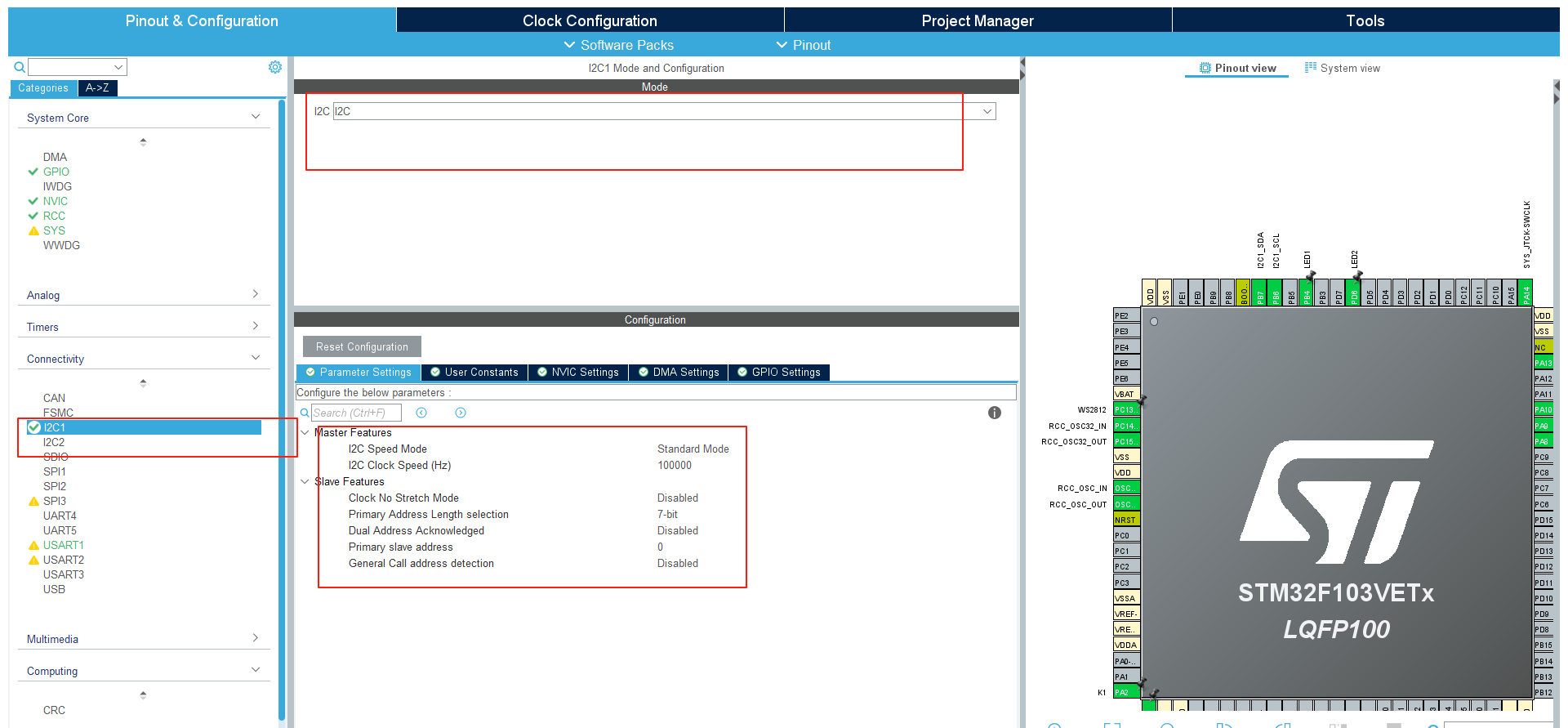Click the I2C Clock Speed value 100000

pyautogui.click(x=675, y=465)
